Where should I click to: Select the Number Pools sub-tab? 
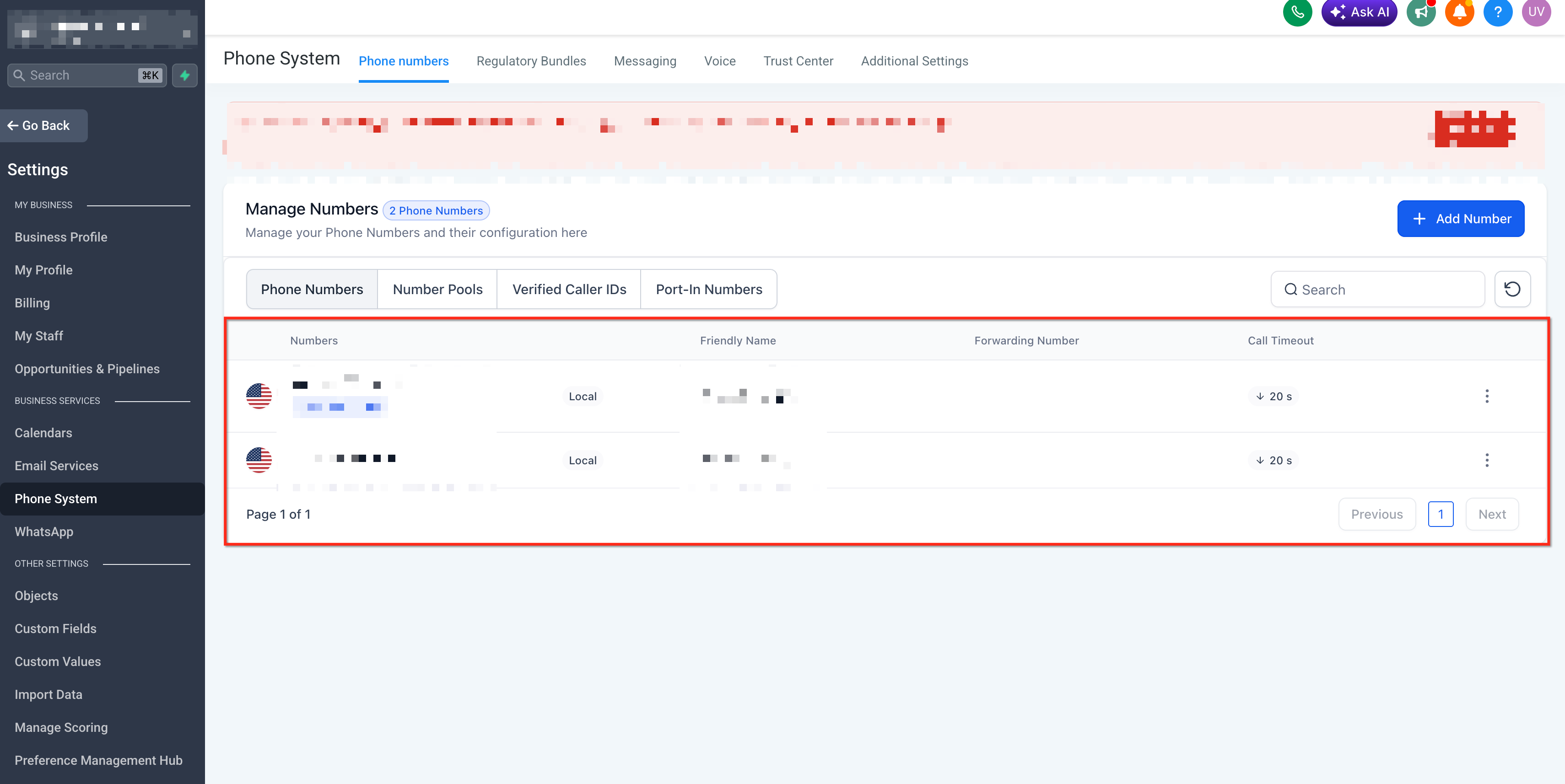(437, 290)
